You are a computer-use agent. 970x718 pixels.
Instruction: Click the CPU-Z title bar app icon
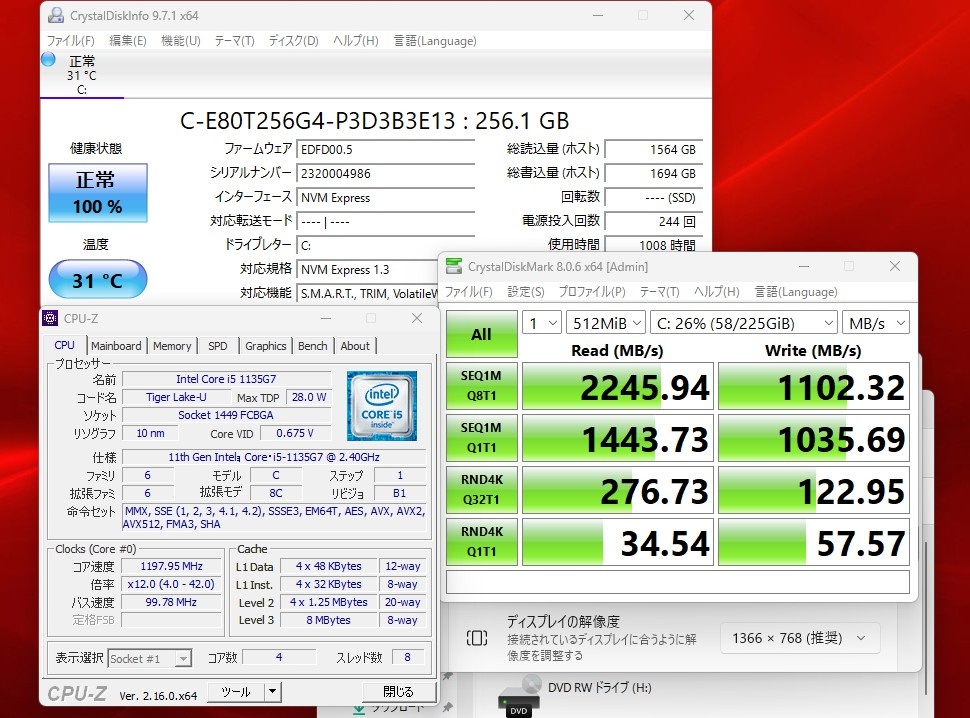point(50,318)
